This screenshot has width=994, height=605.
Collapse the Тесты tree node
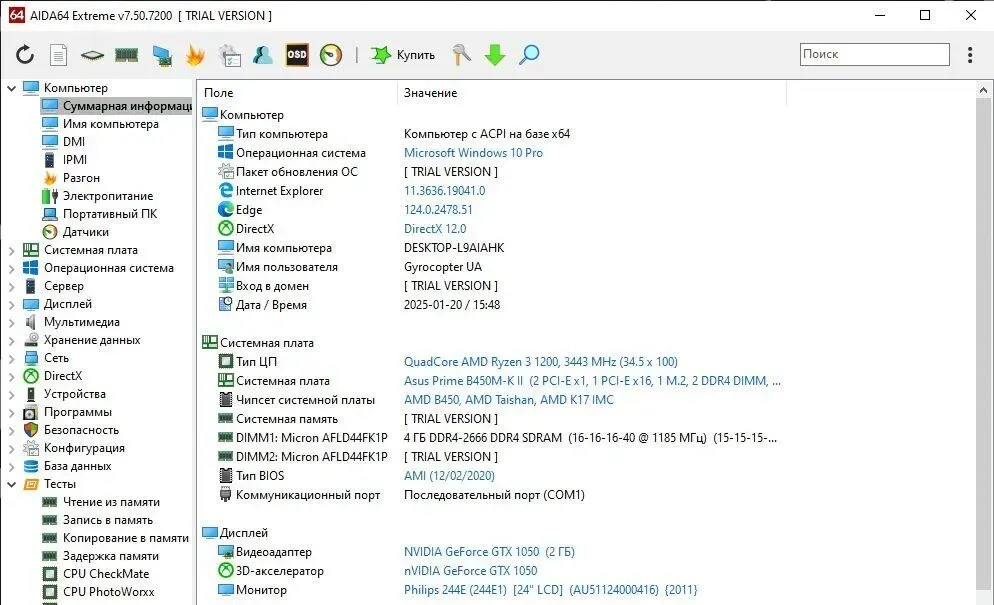(x=12, y=484)
